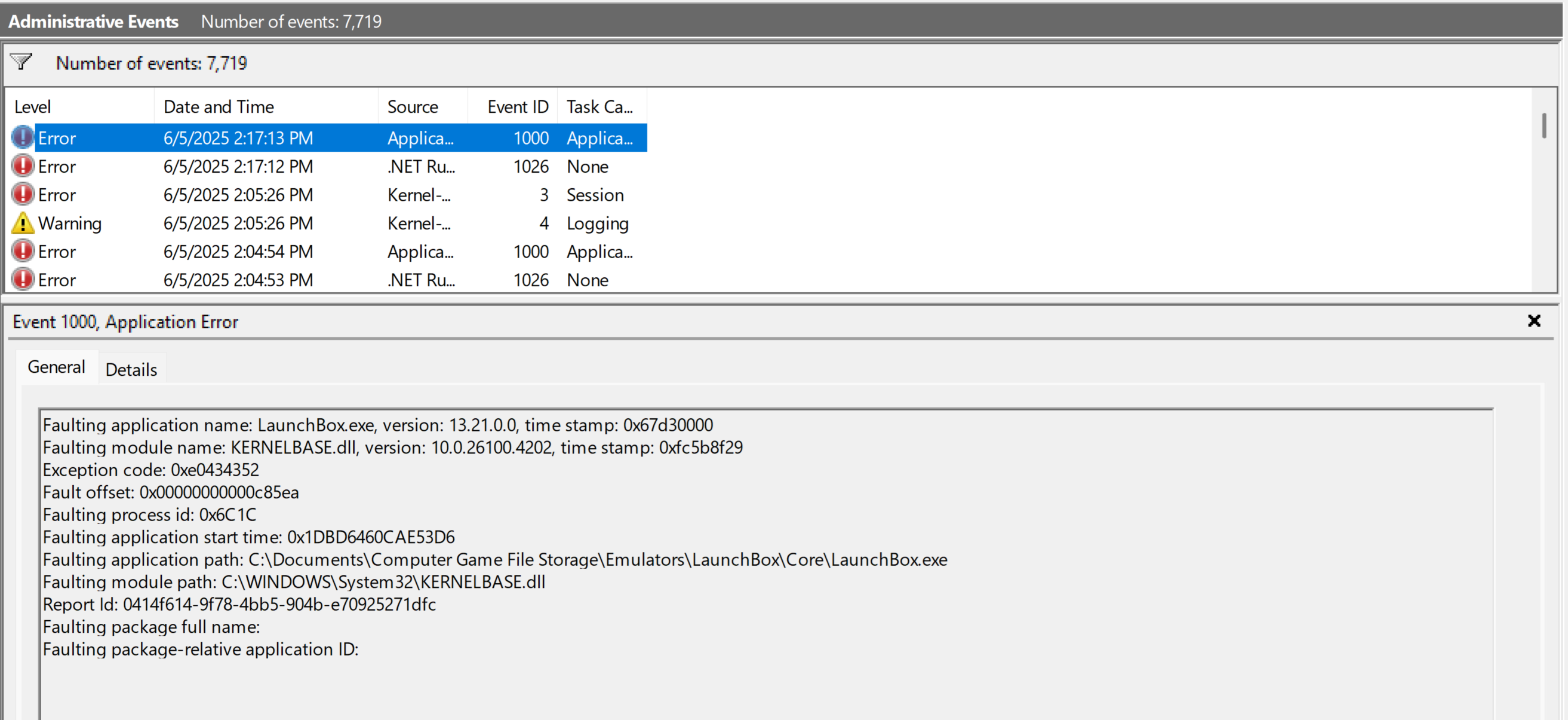
Task: Click the Report Id line
Action: 239,604
